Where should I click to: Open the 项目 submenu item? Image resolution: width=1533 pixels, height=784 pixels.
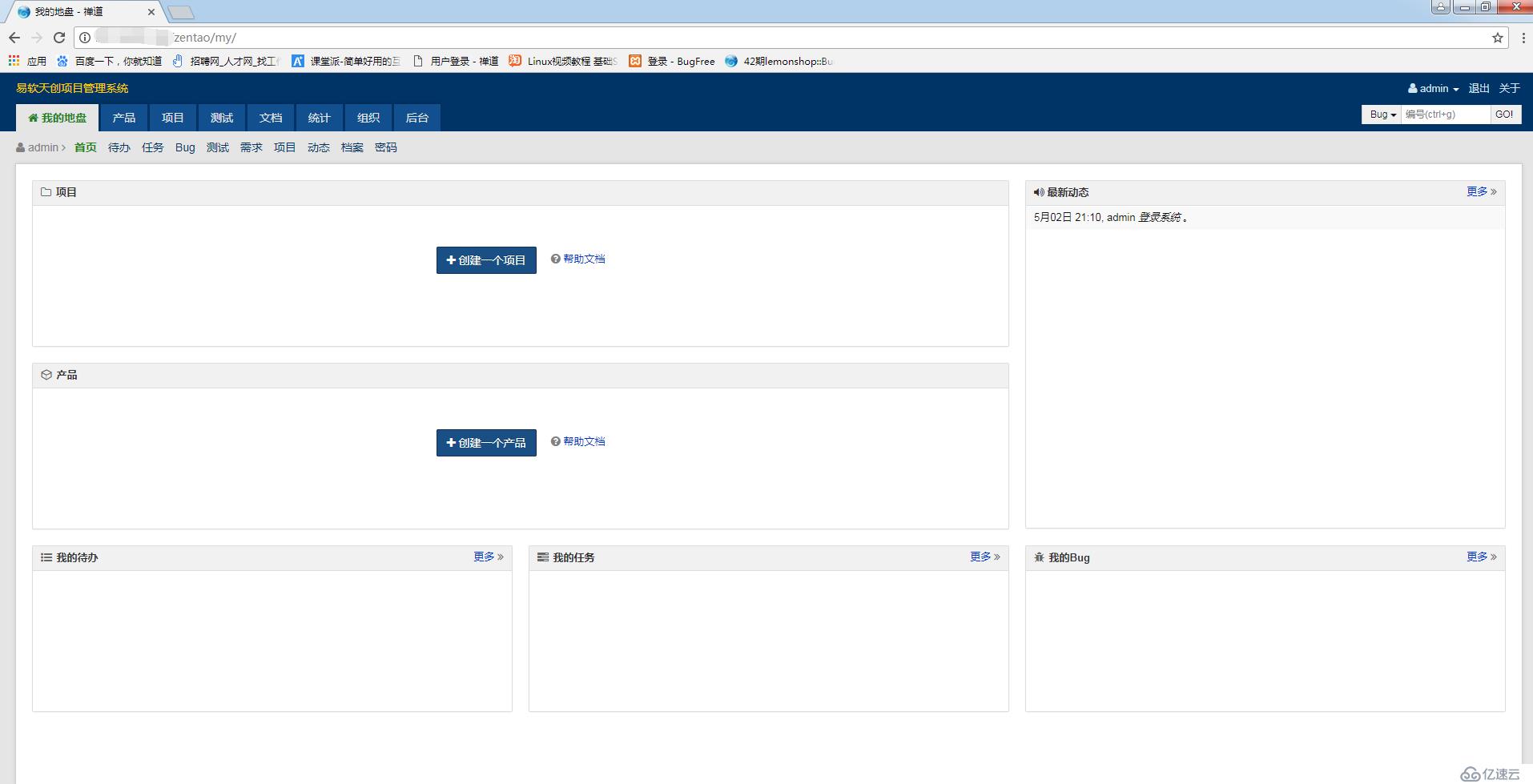[x=285, y=147]
